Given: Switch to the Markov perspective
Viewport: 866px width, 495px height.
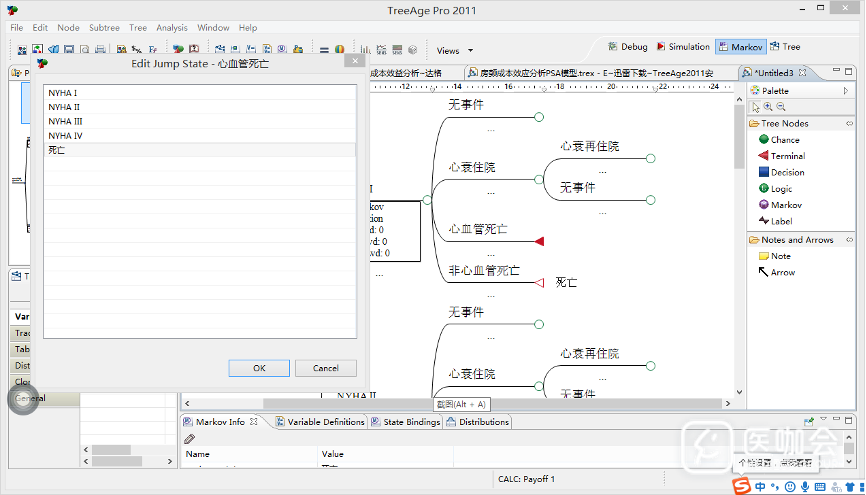Looking at the screenshot, I should coord(740,47).
